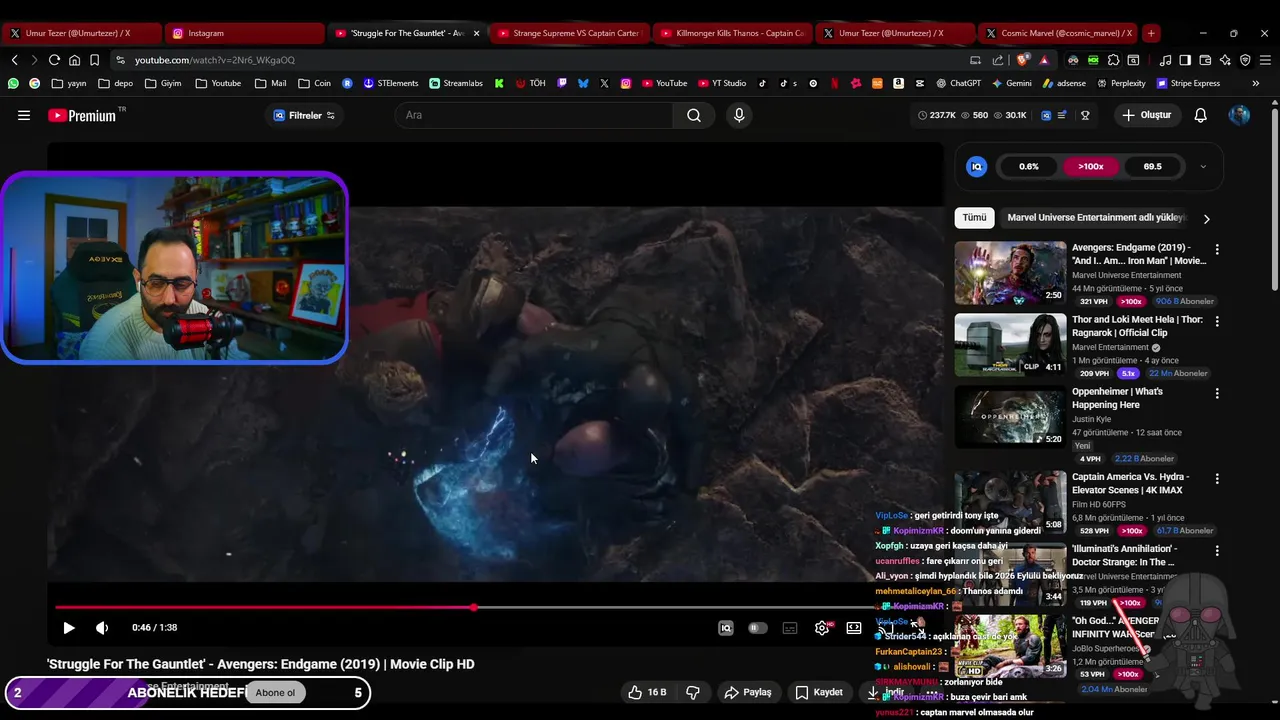Open the Giyim bookmarks folder

click(x=163, y=83)
